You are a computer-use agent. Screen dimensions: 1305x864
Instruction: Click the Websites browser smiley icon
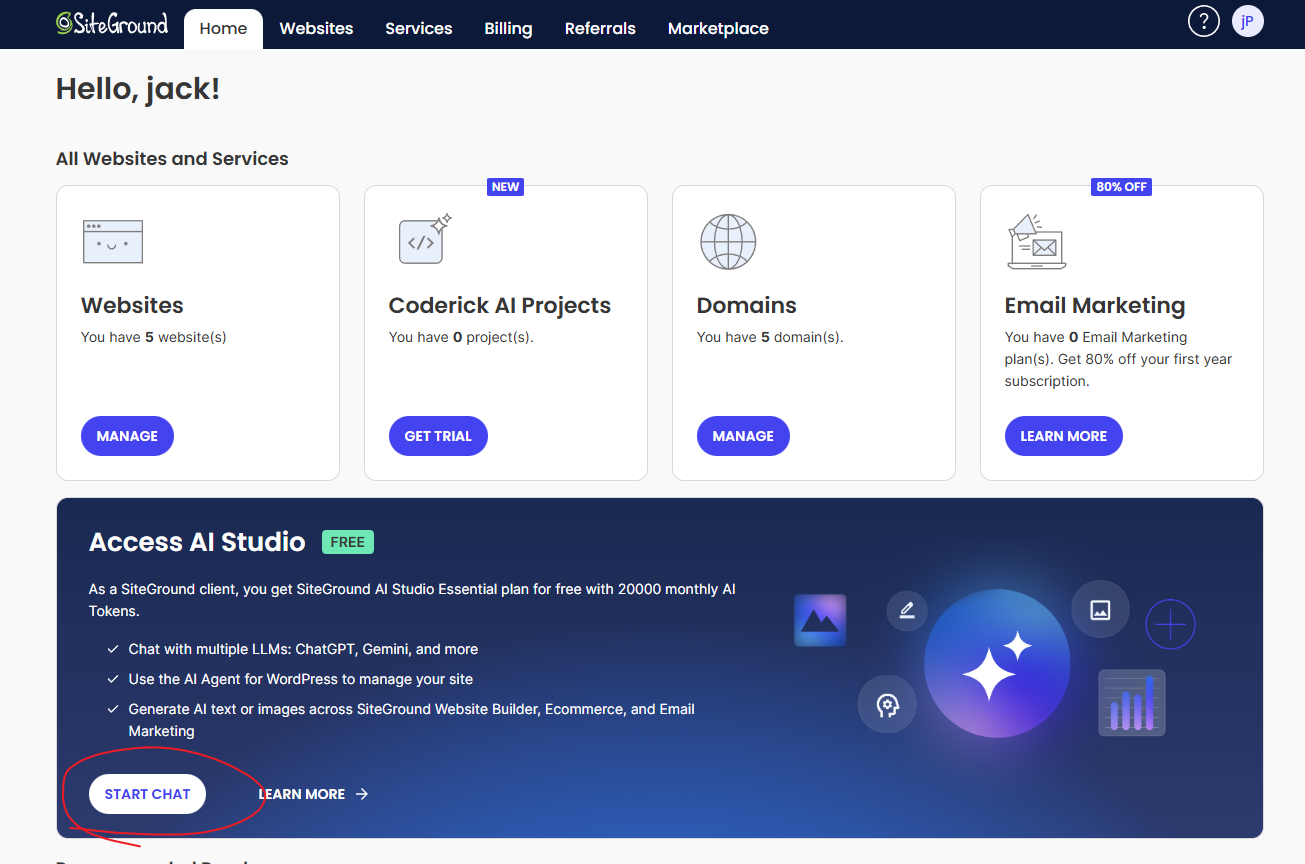[x=112, y=242]
